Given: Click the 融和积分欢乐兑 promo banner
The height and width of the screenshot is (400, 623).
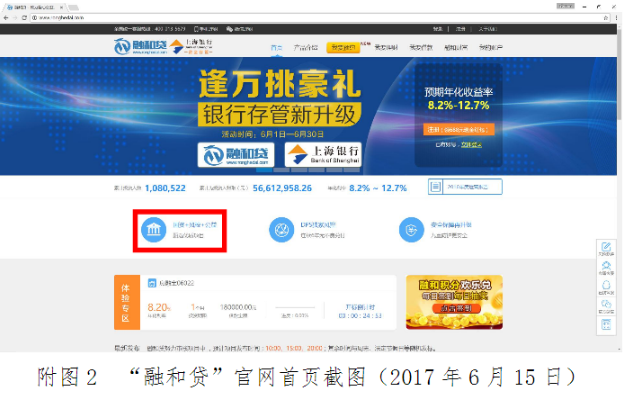Looking at the screenshot, I should [x=454, y=302].
